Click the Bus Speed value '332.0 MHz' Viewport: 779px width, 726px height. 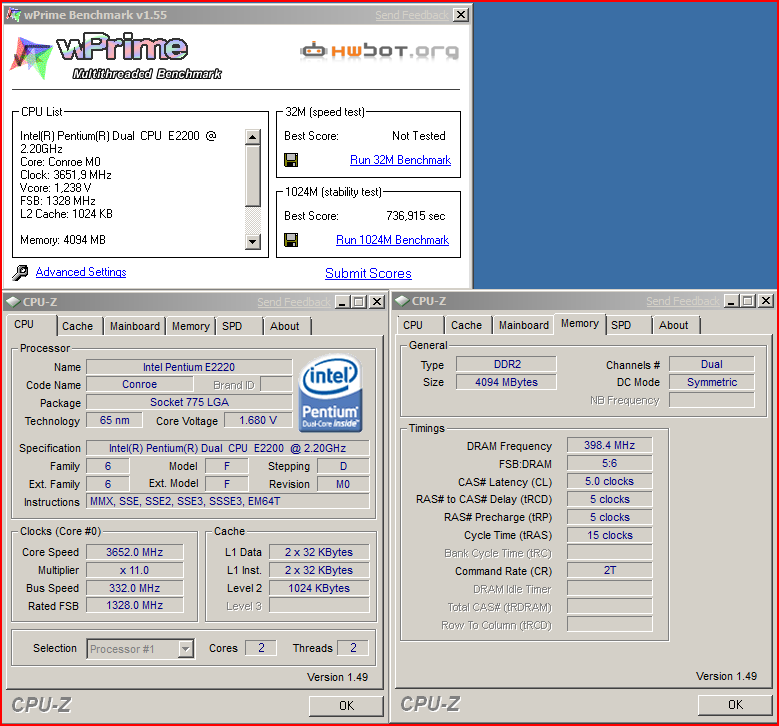tap(135, 588)
